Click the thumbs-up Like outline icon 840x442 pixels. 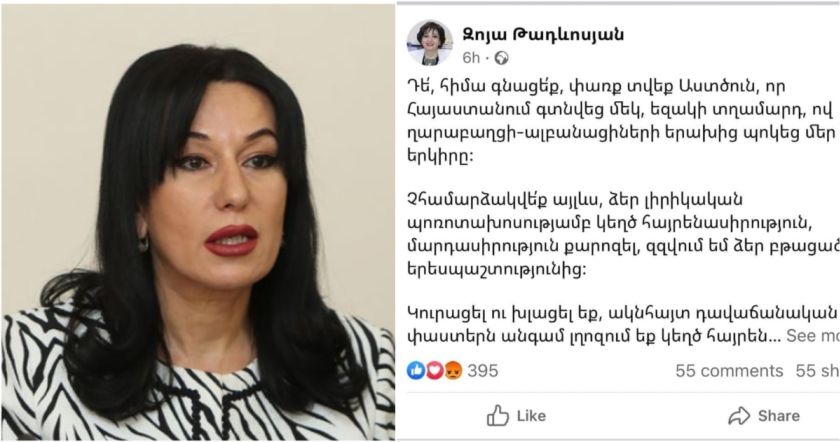498,415
